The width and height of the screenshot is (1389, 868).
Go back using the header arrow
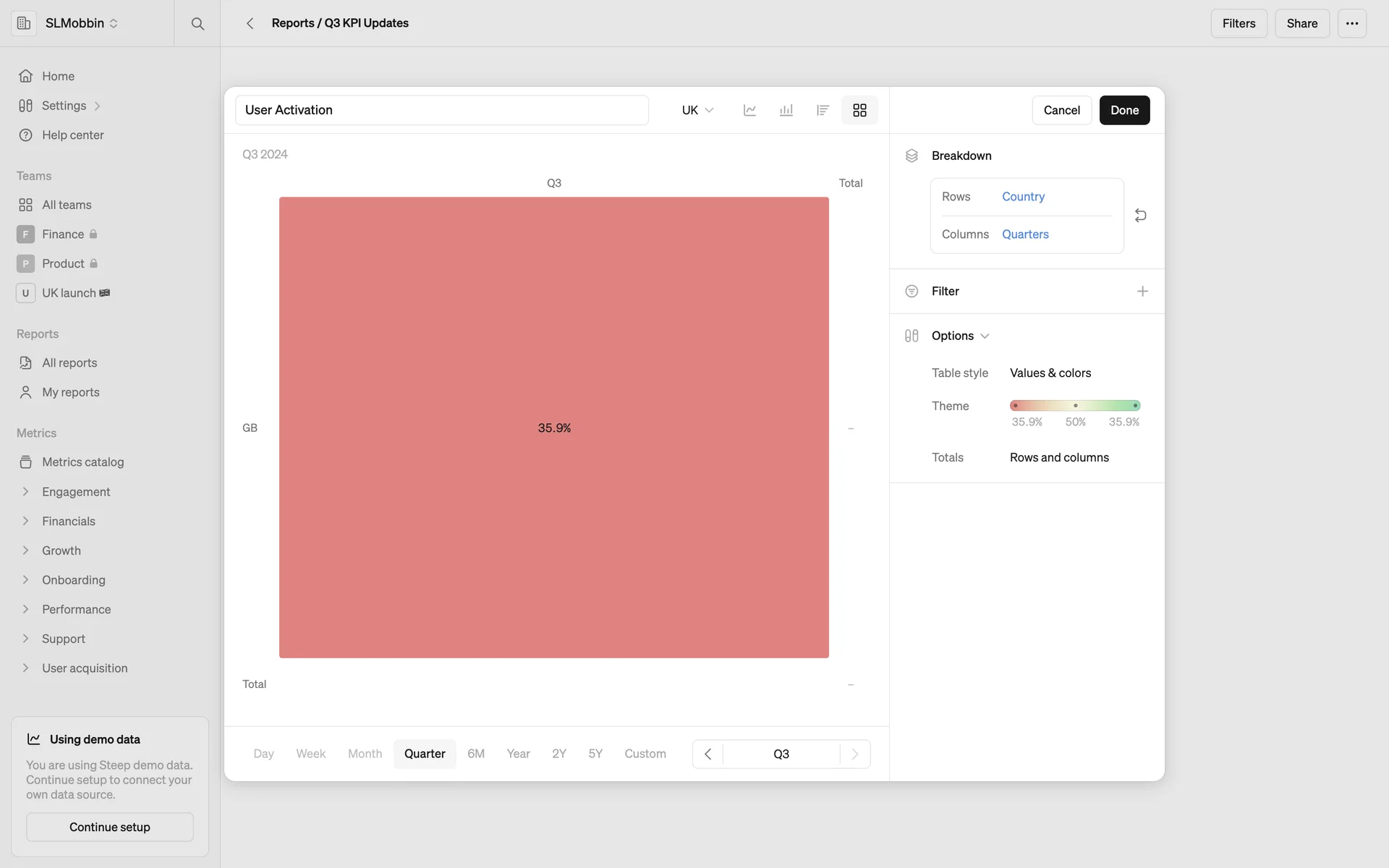[250, 24]
